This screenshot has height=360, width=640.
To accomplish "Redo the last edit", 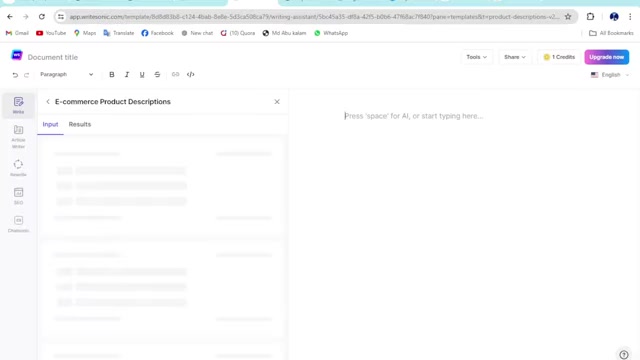I will [x=27, y=75].
